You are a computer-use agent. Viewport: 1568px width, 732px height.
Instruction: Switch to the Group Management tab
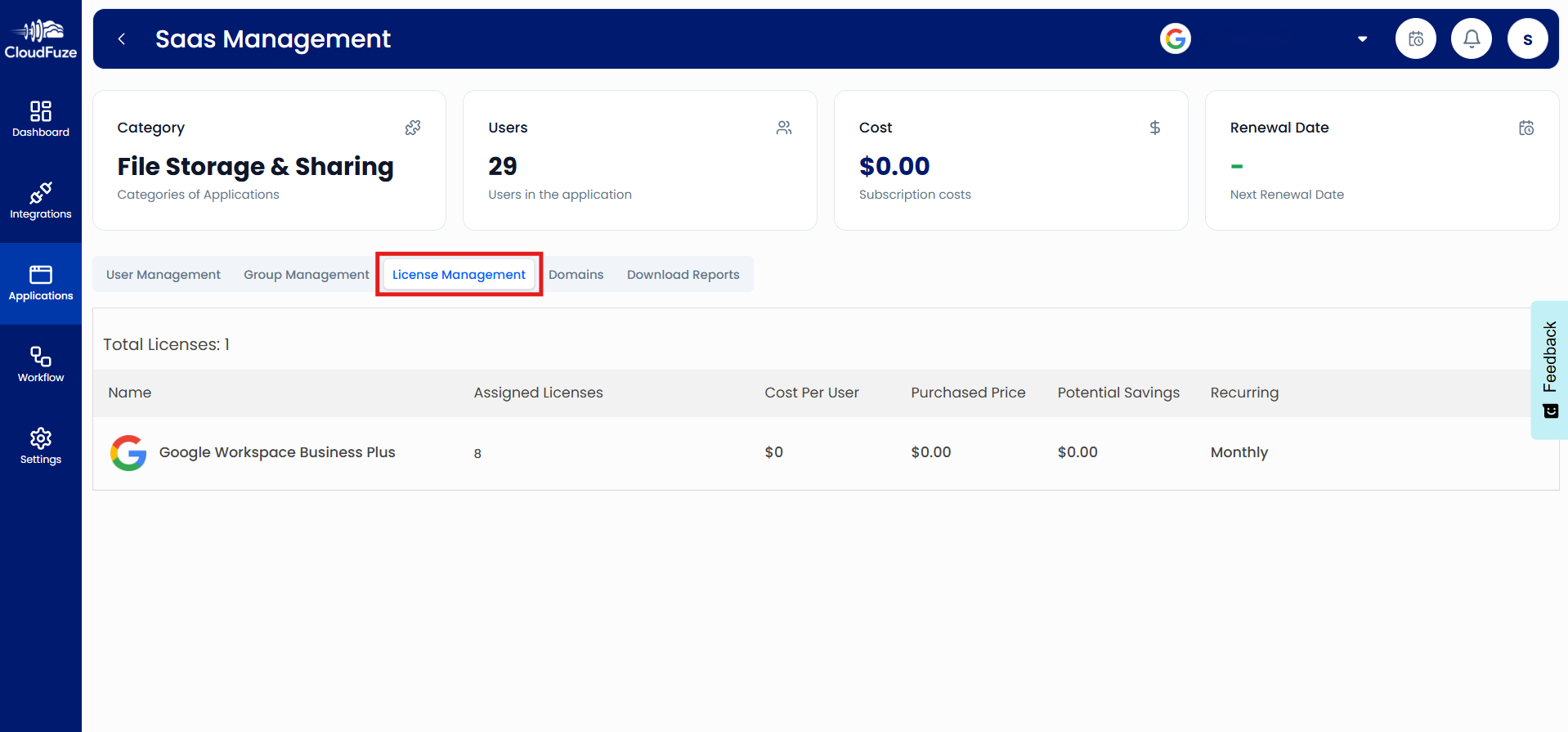[x=307, y=275]
